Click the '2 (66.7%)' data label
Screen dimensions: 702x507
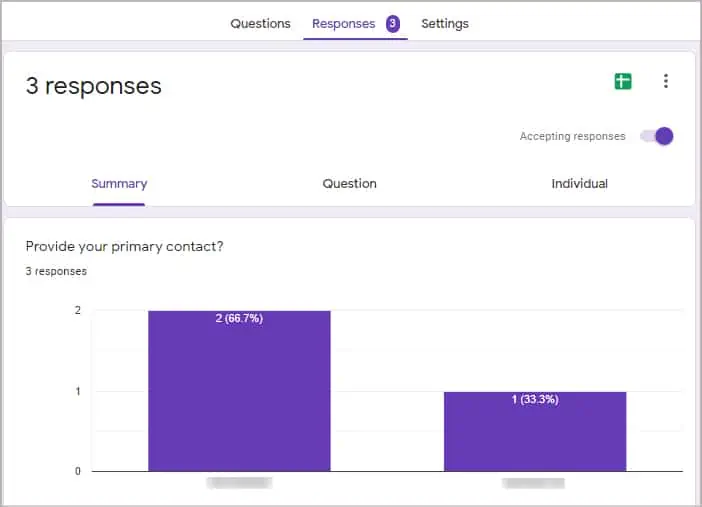pyautogui.click(x=239, y=318)
